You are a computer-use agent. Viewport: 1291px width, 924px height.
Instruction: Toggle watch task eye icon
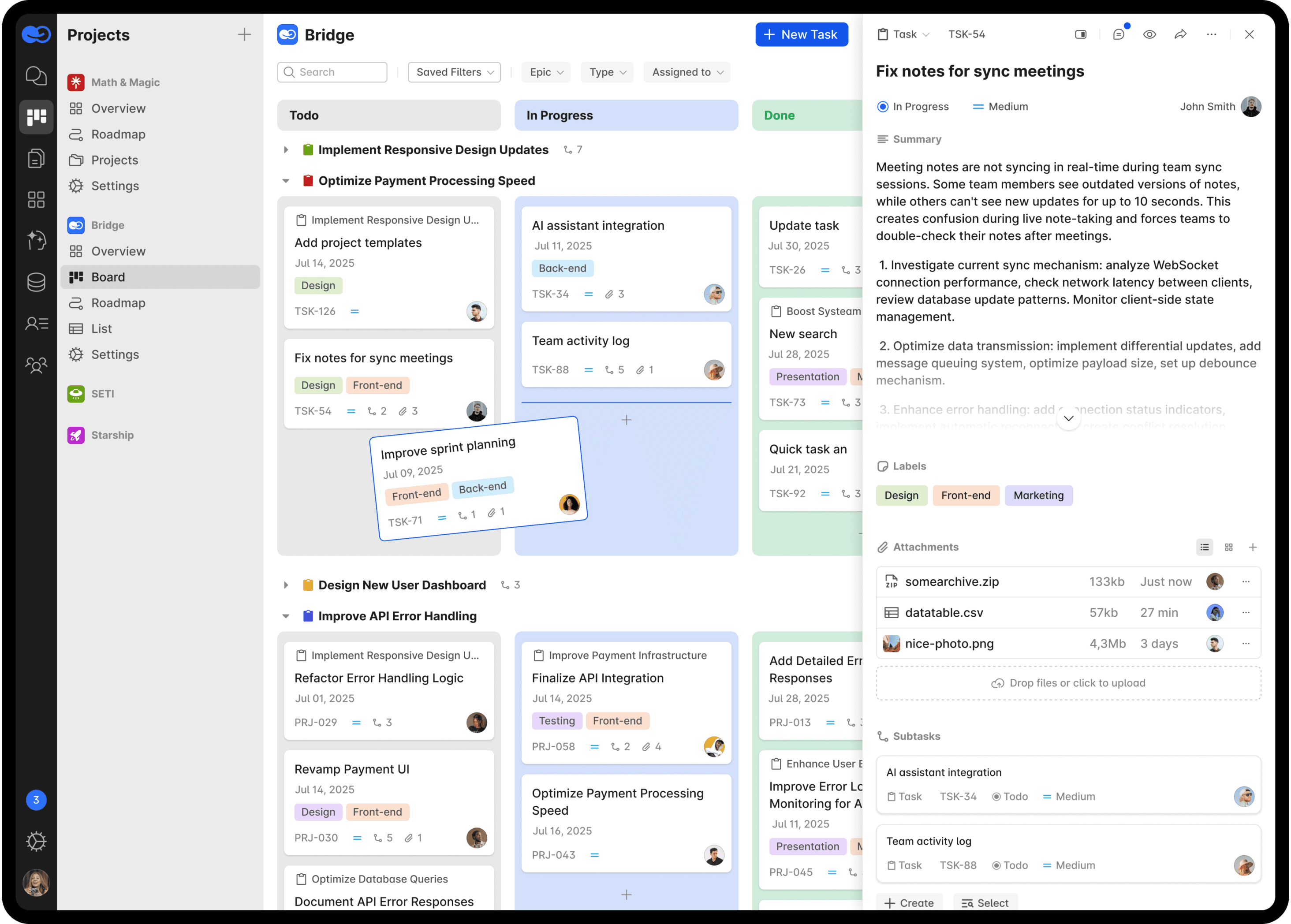click(x=1149, y=34)
